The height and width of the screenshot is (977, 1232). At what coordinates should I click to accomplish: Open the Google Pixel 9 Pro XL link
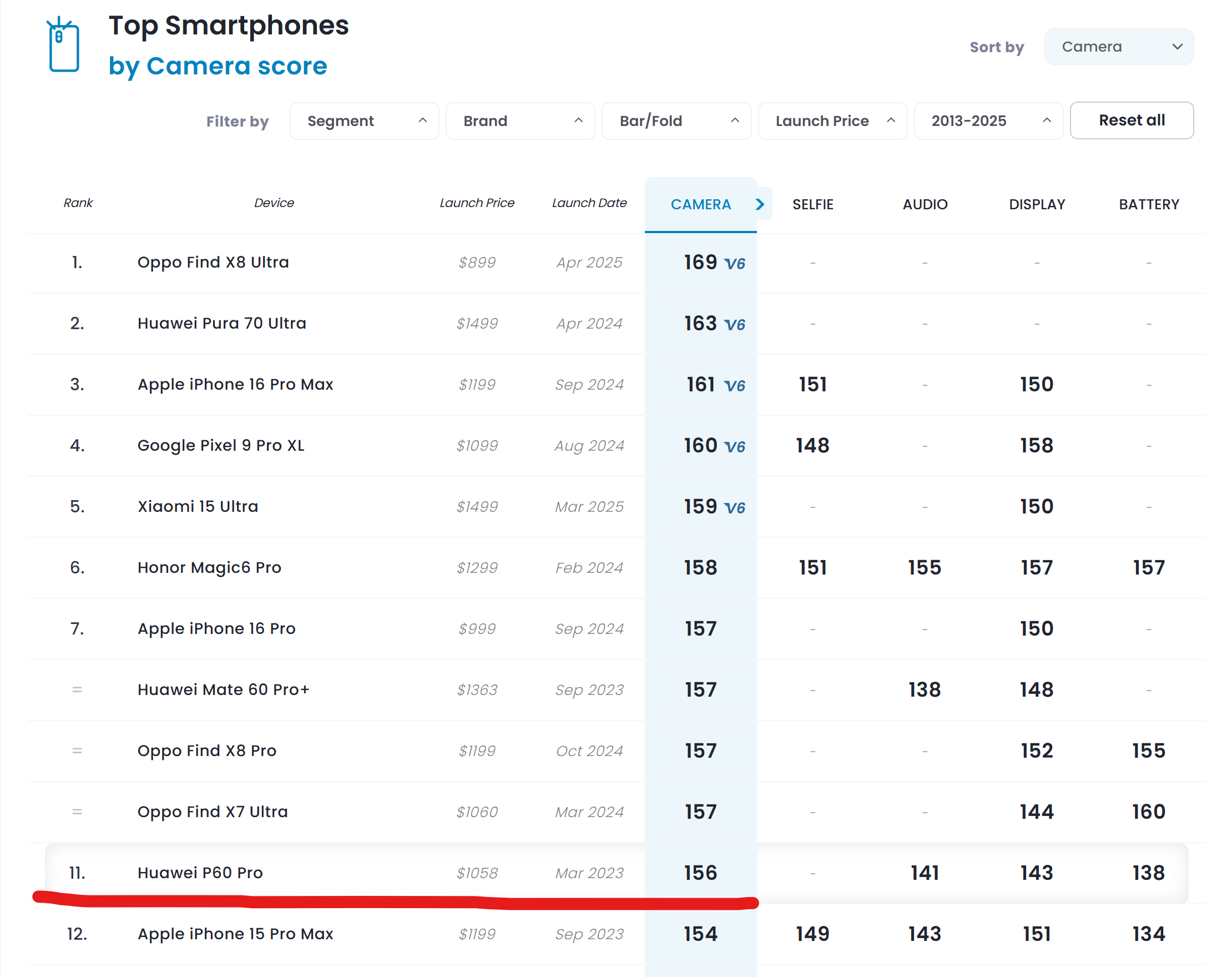[220, 446]
